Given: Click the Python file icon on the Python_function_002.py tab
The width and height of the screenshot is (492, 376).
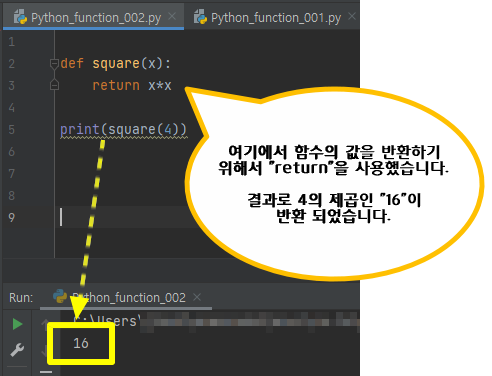Looking at the screenshot, I should point(20,17).
